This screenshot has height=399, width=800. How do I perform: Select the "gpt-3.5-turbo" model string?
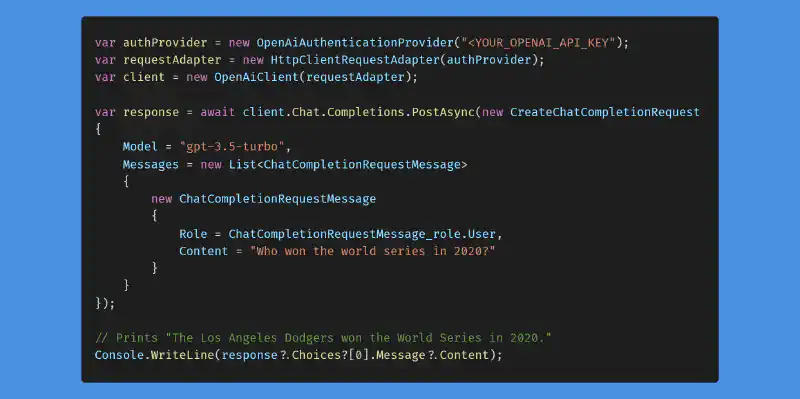tap(232, 147)
